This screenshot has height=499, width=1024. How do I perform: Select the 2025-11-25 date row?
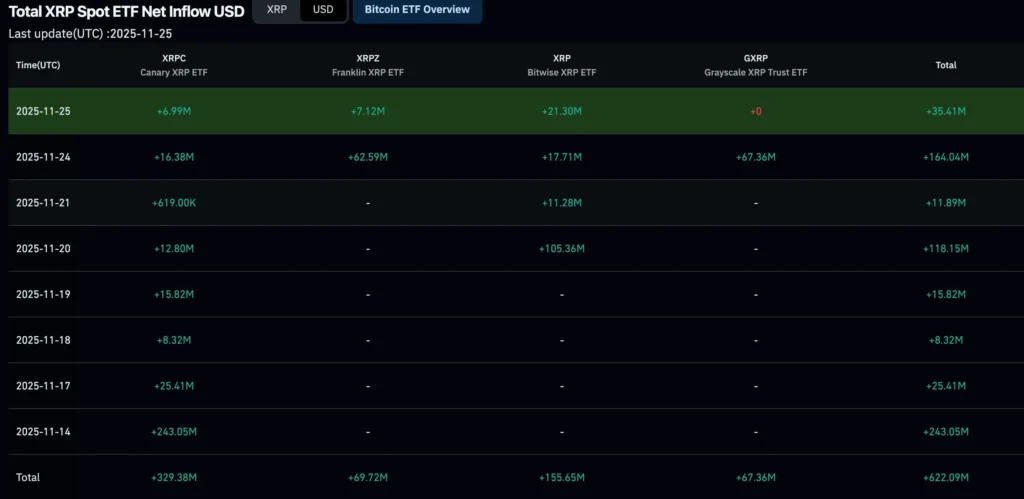pyautogui.click(x=516, y=111)
